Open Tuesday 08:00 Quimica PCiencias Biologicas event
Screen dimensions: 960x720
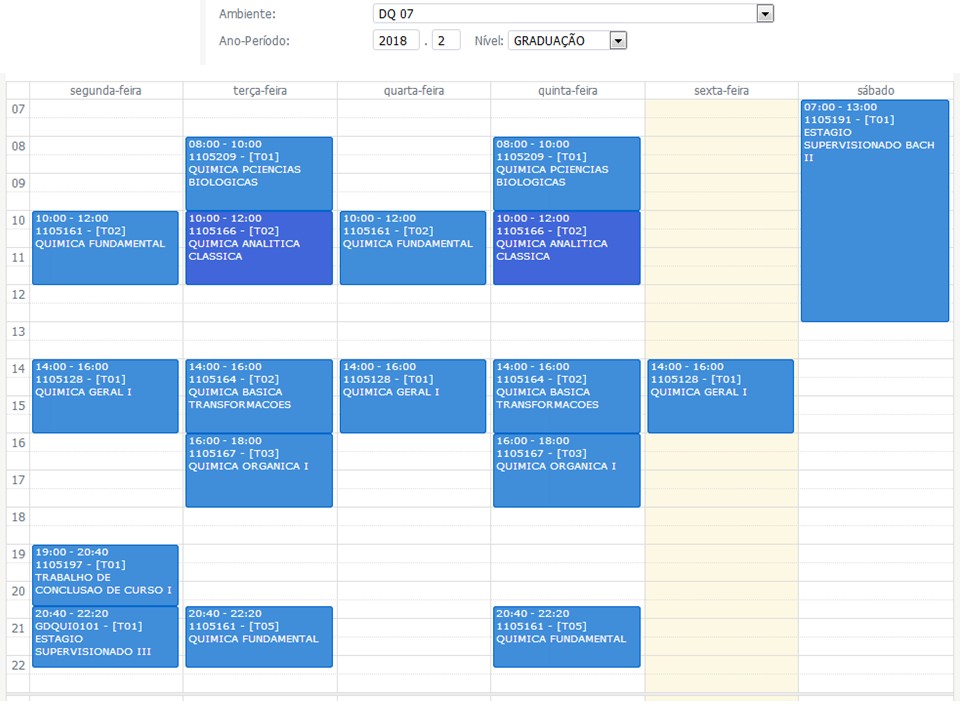point(259,173)
